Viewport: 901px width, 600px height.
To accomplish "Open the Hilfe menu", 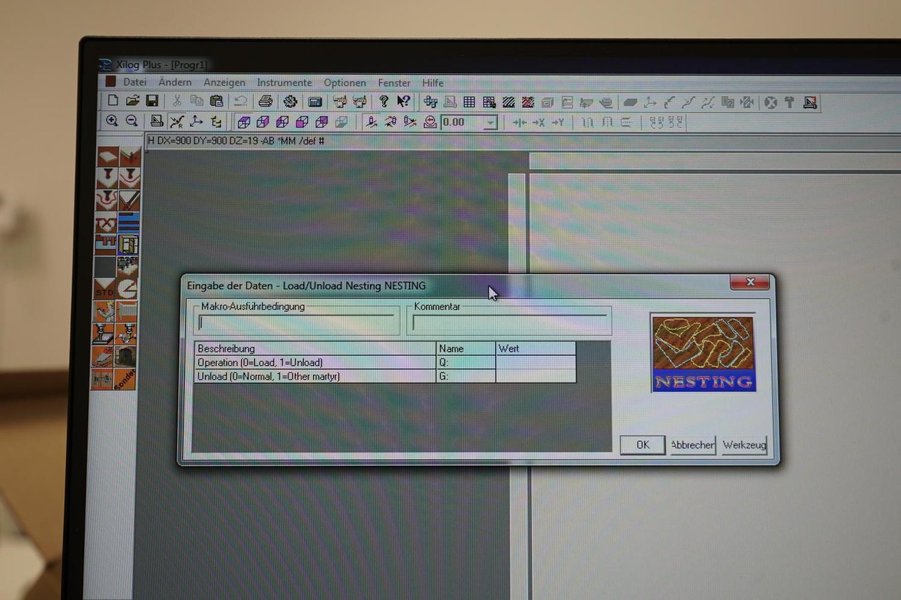I will [x=433, y=83].
